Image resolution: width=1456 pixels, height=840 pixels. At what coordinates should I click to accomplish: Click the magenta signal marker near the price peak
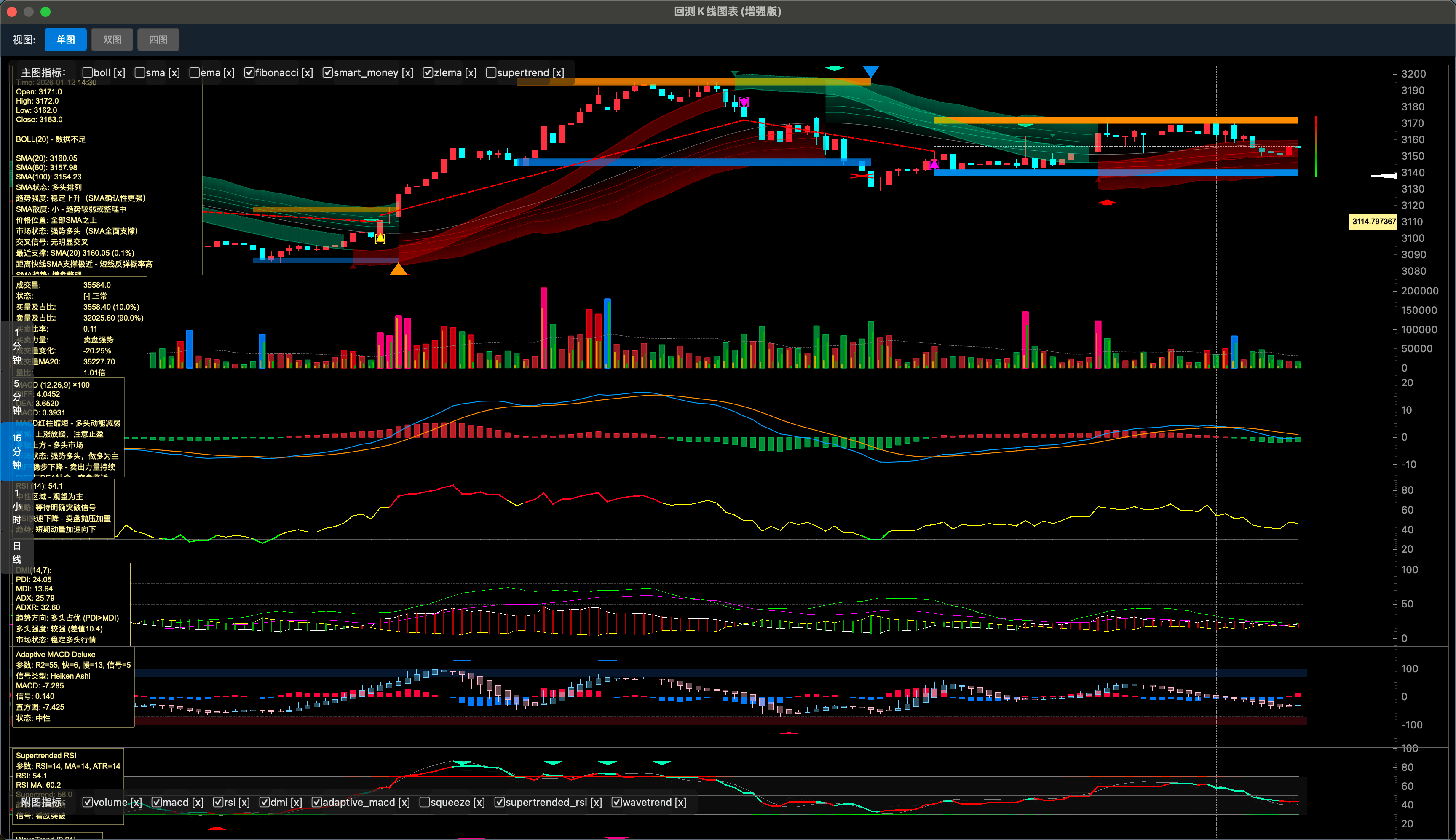click(744, 103)
